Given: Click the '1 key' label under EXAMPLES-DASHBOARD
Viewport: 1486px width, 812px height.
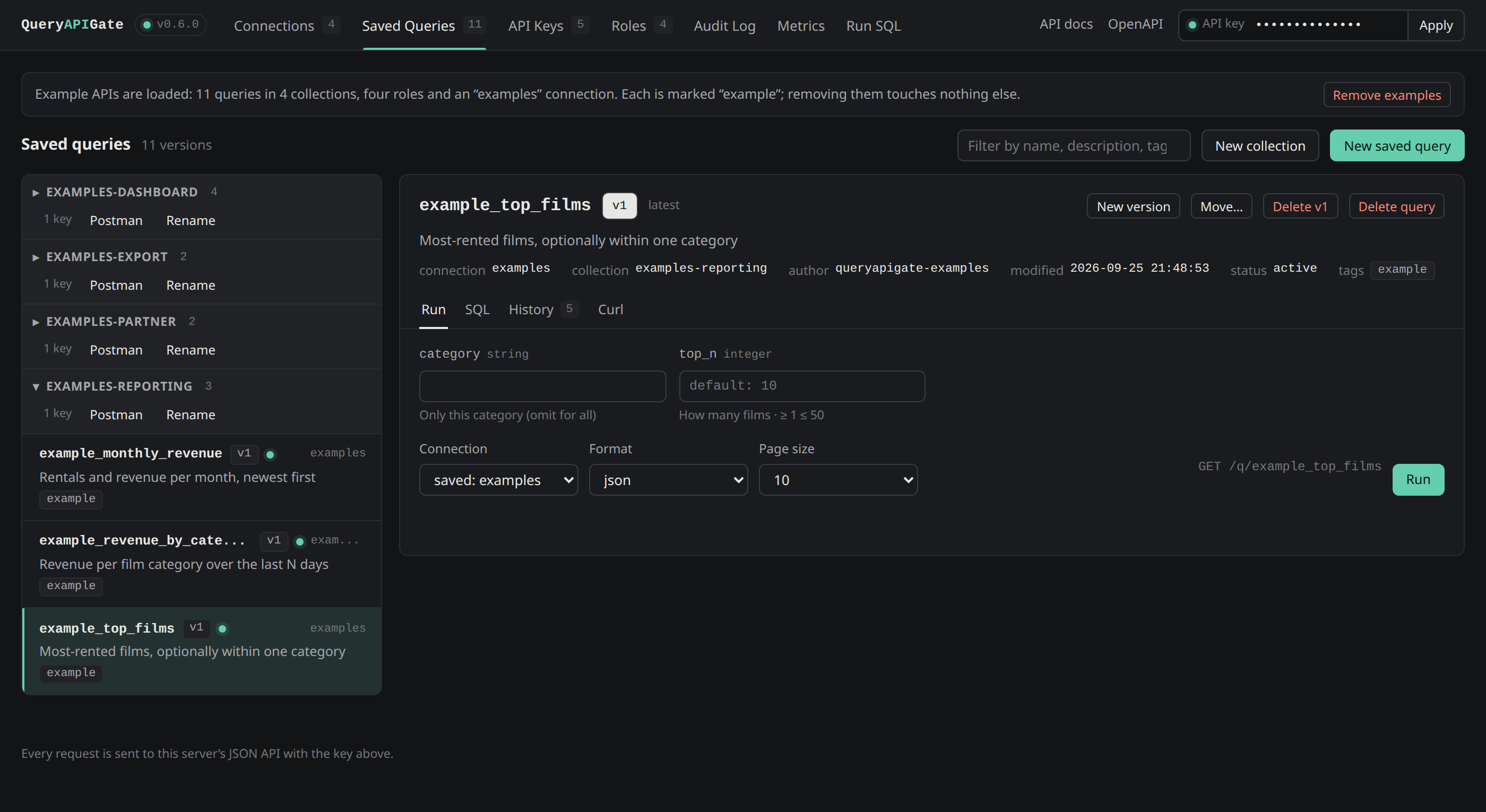Looking at the screenshot, I should click(x=58, y=219).
